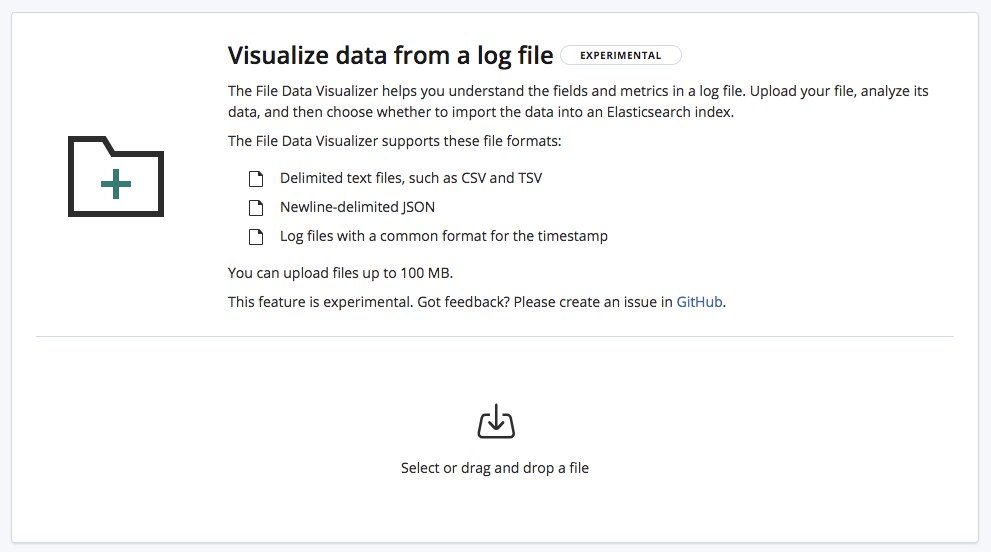
Task: Select the 'Delimited text files, such as CSV and TSV' text
Action: tap(411, 178)
